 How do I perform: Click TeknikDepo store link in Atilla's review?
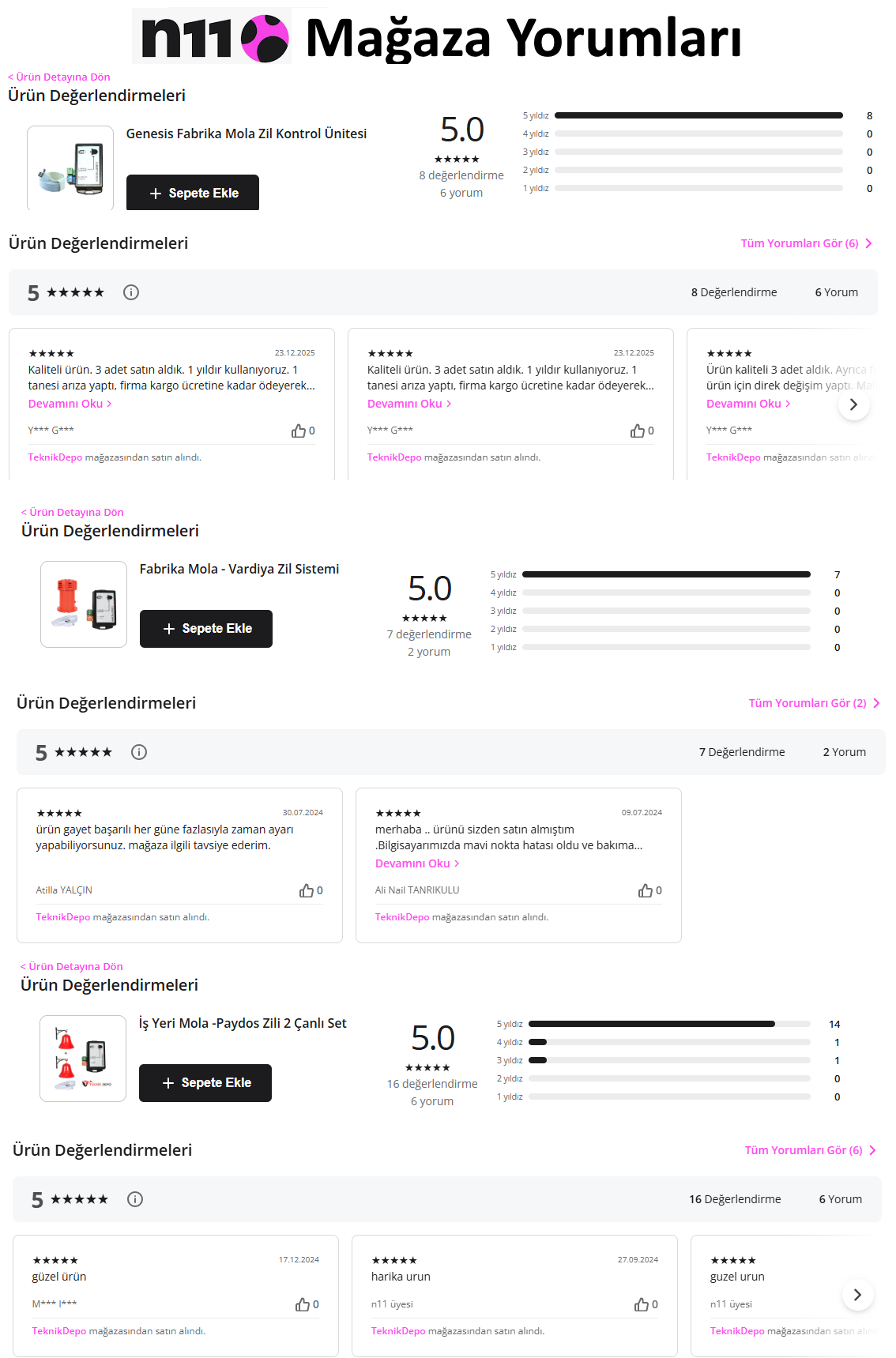[63, 917]
